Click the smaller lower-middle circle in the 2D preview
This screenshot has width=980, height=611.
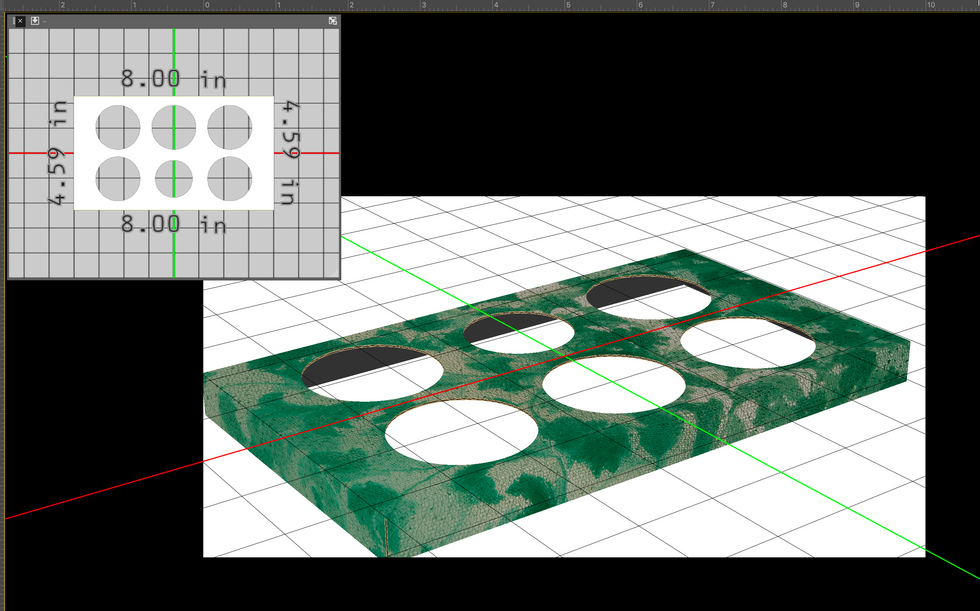click(x=174, y=179)
